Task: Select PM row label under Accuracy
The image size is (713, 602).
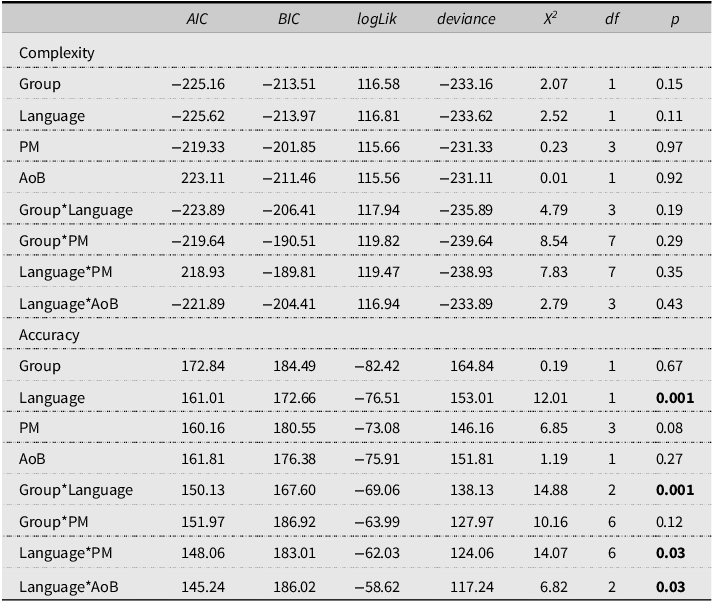Action: (29, 428)
